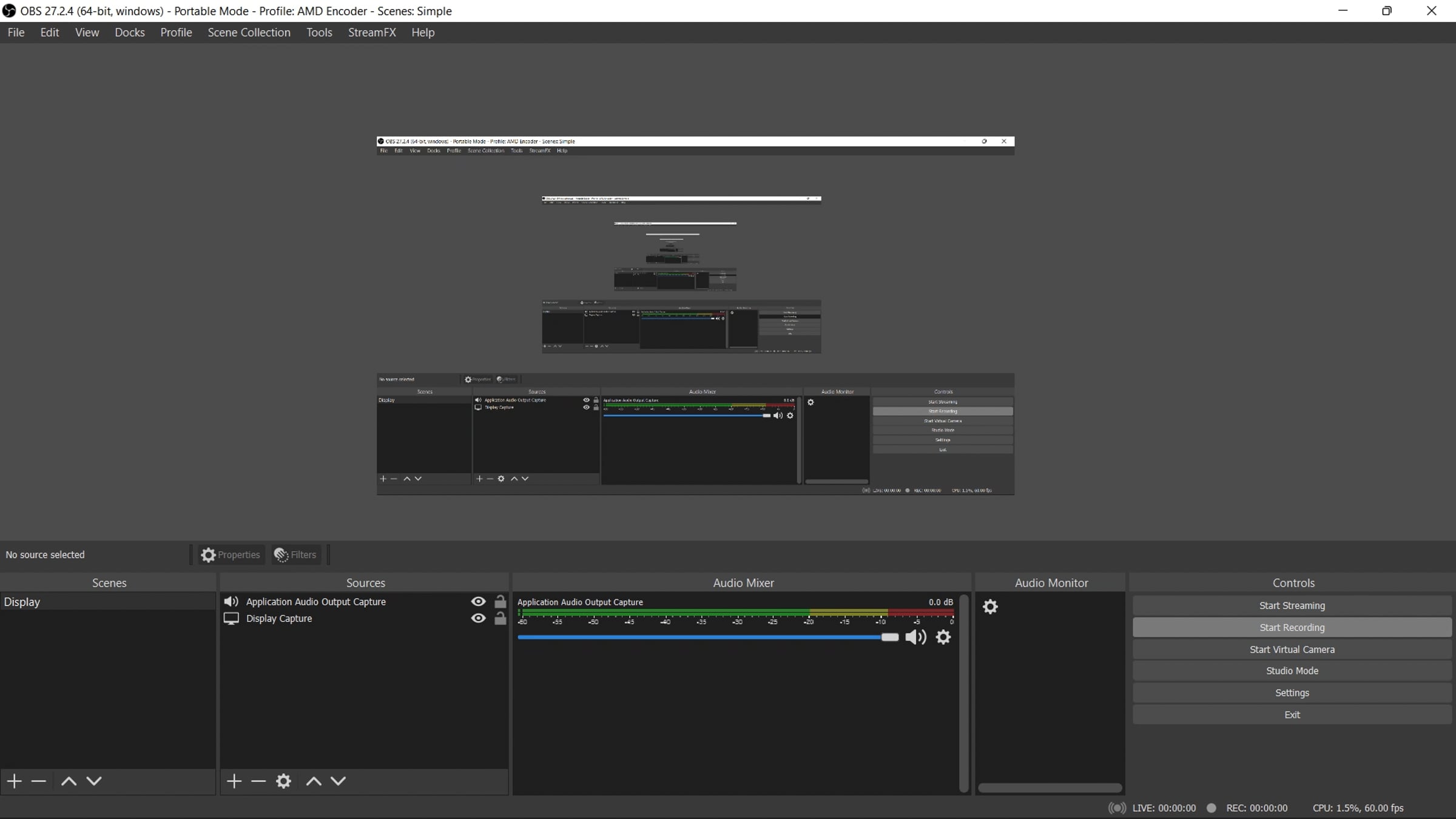Click the Application Audio Output Capture speaker source icon
This screenshot has height=819, width=1456.
[x=231, y=601]
